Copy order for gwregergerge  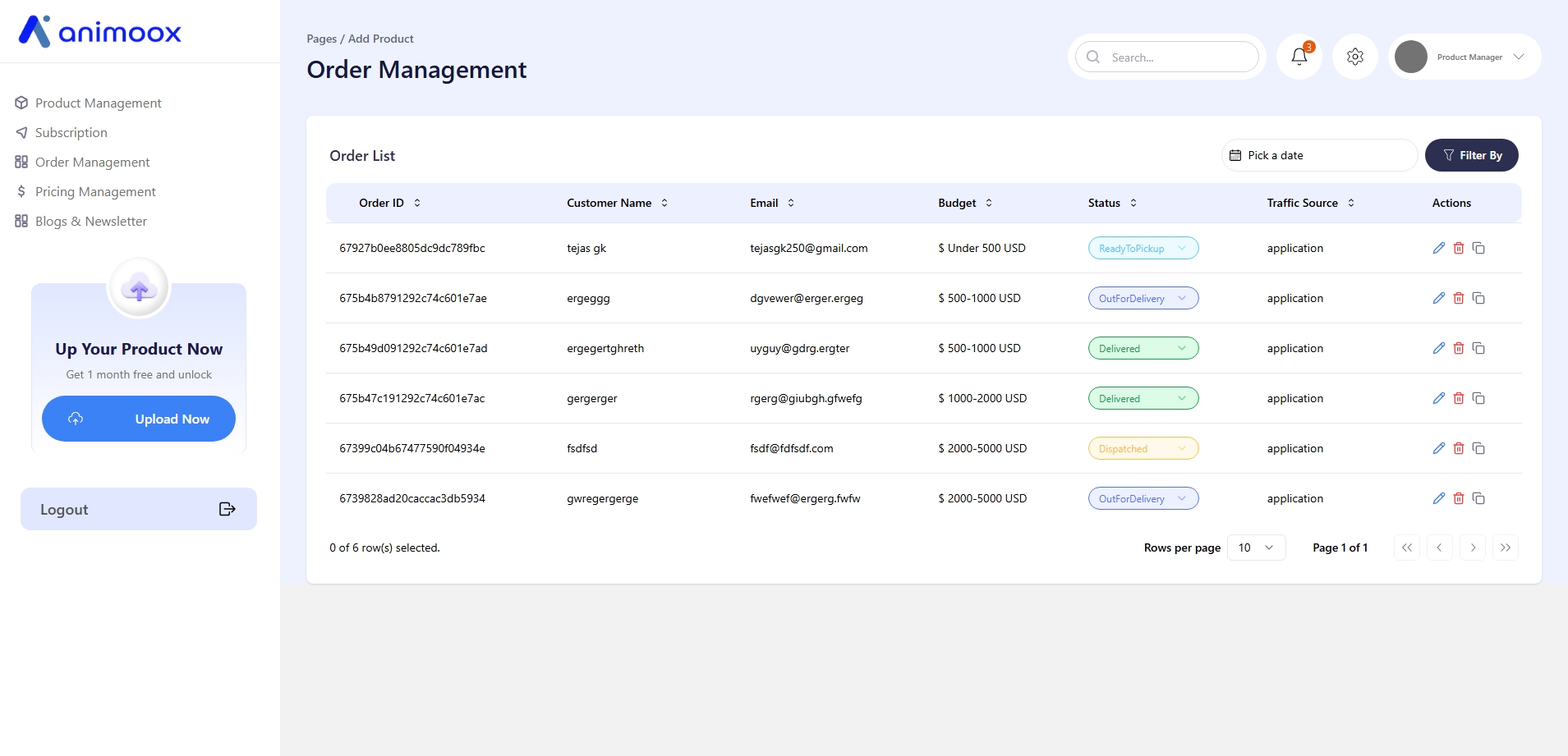(x=1478, y=498)
